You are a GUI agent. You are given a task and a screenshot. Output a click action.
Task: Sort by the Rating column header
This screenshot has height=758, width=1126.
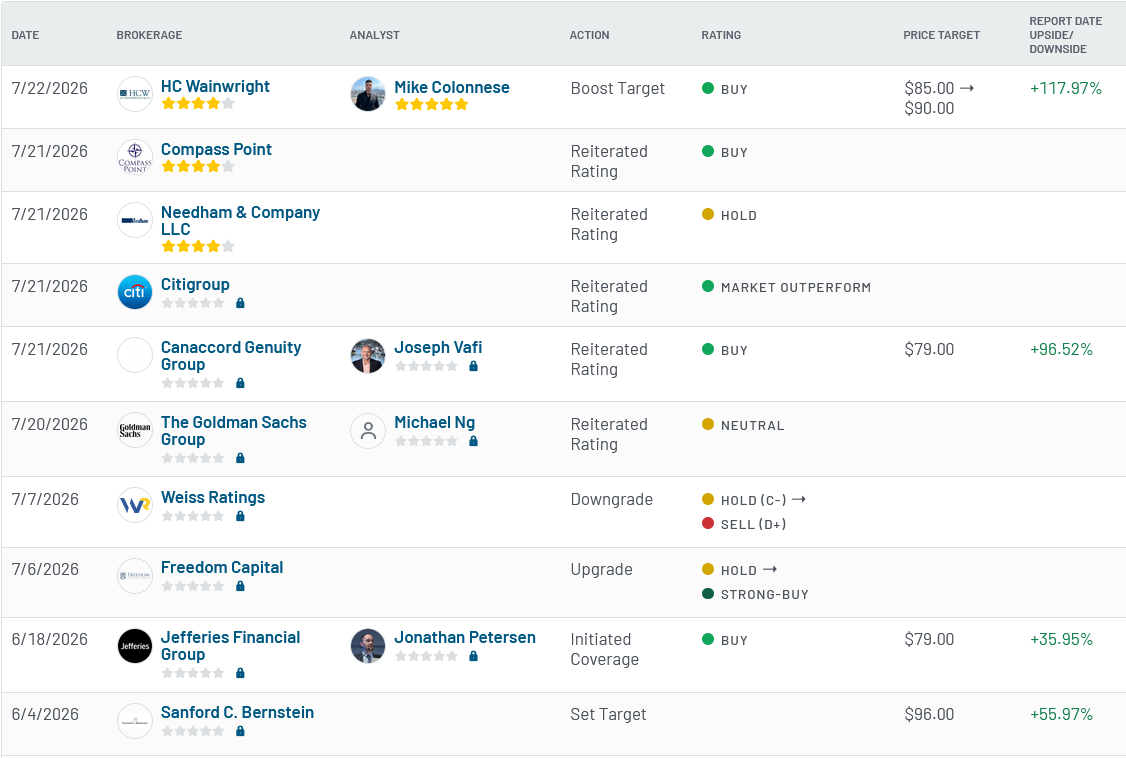coord(721,35)
